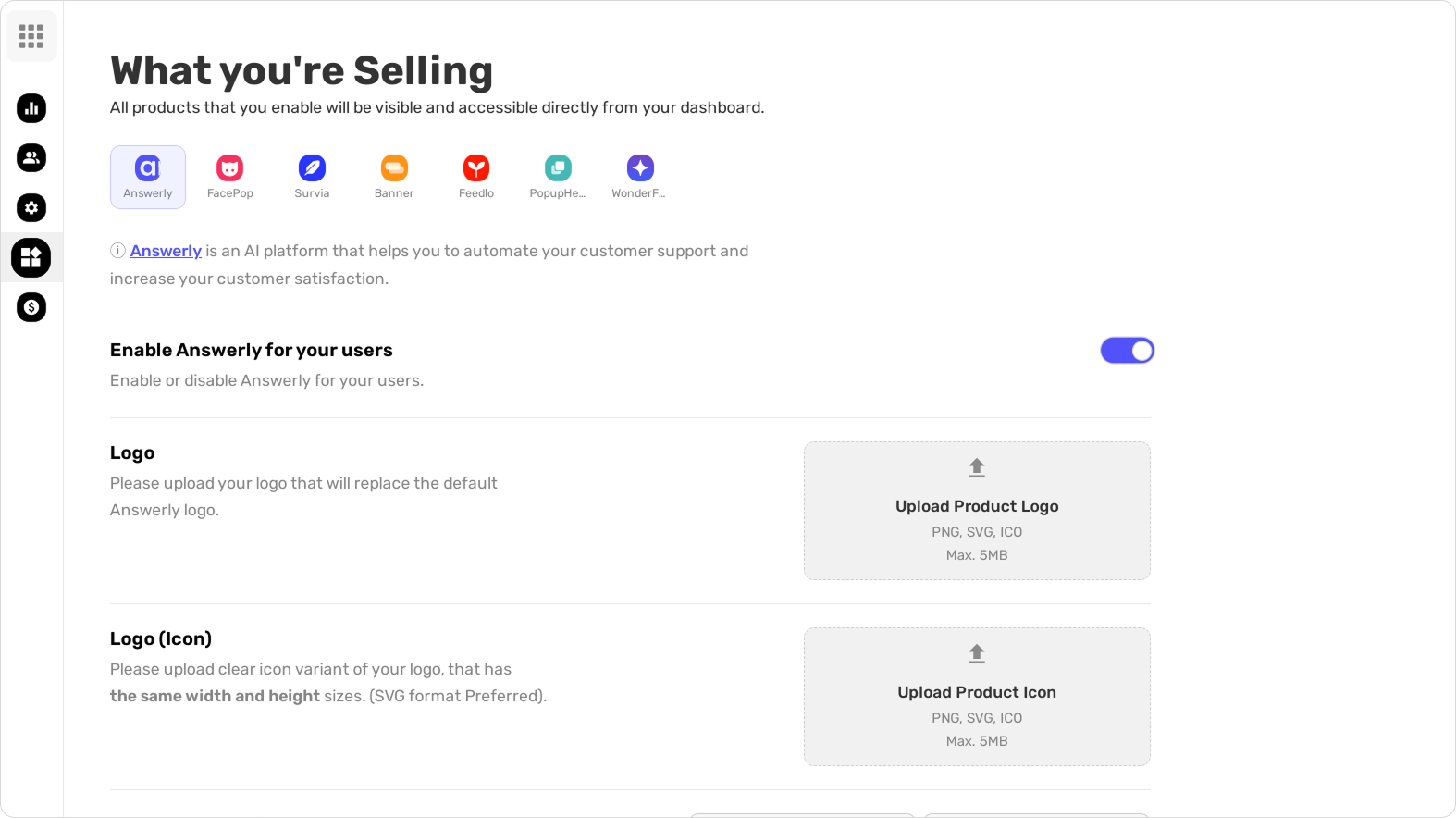Disable Answerly for your users toggle
1456x818 pixels.
coord(1127,351)
